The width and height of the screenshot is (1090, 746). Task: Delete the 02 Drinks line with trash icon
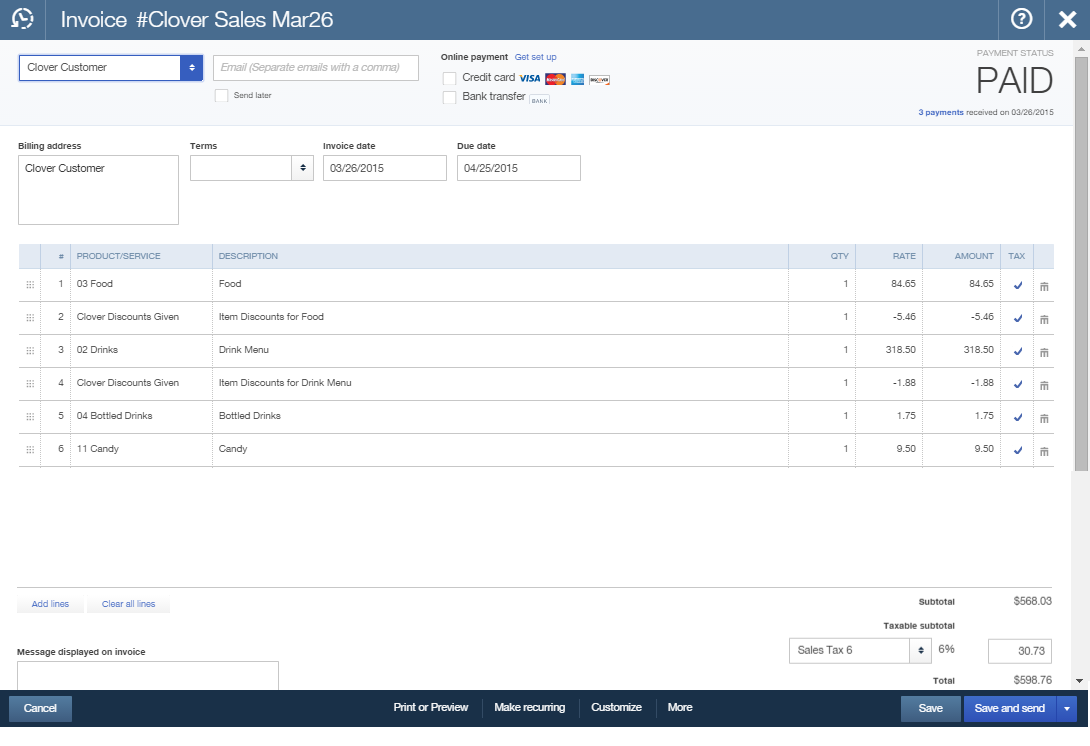click(1044, 352)
